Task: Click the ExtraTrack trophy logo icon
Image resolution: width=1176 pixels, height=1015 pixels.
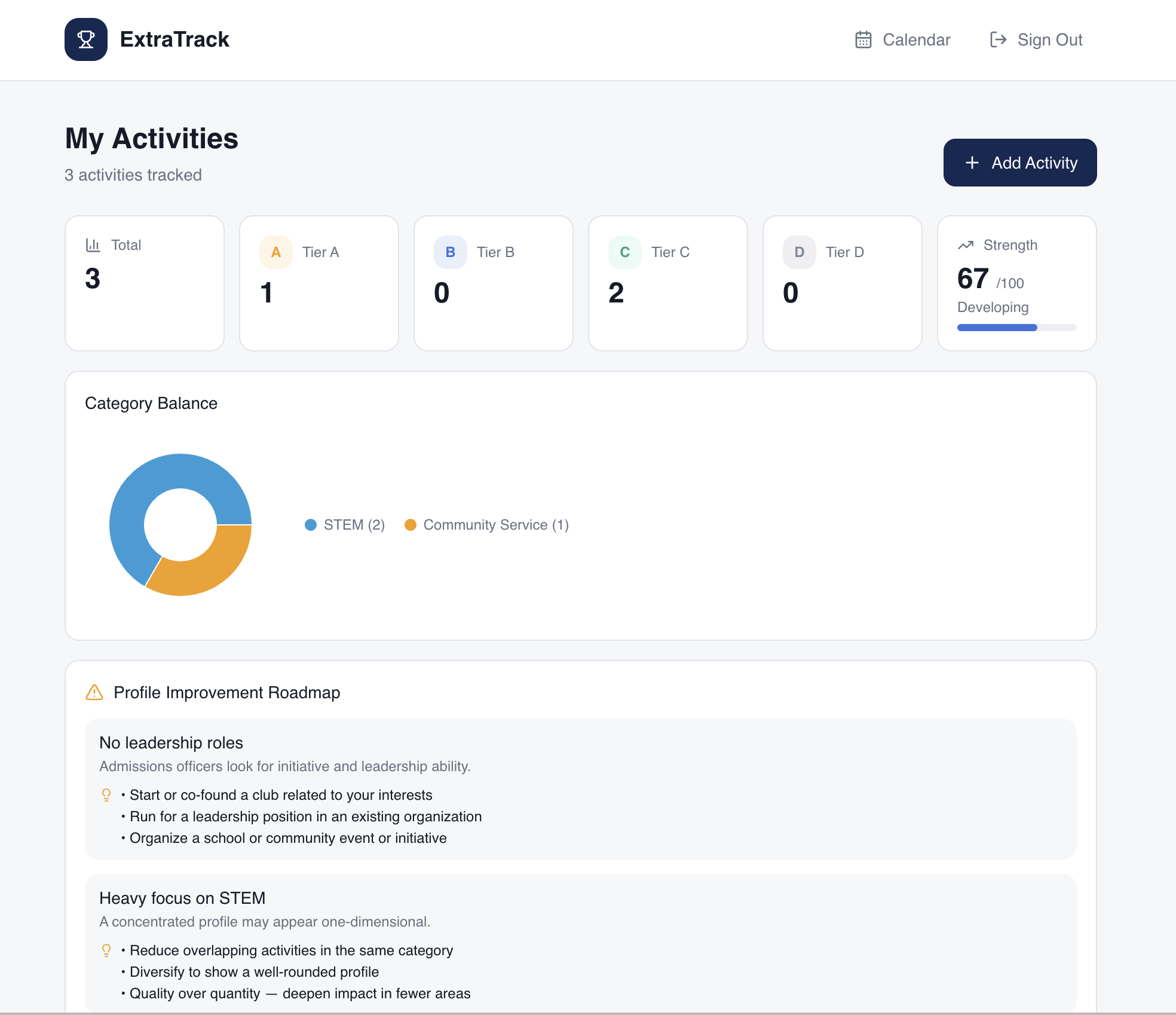Action: 86,39
